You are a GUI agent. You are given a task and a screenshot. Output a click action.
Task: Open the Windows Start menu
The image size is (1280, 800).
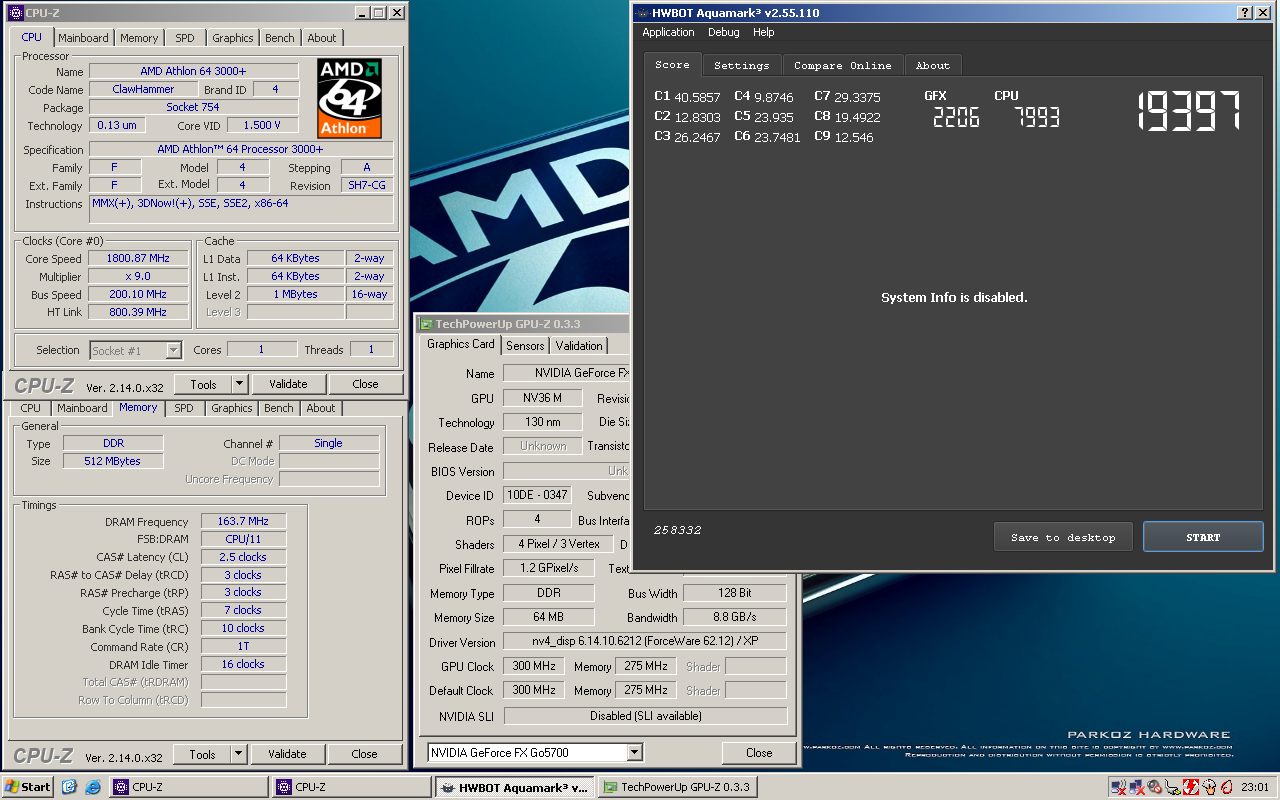coord(27,787)
